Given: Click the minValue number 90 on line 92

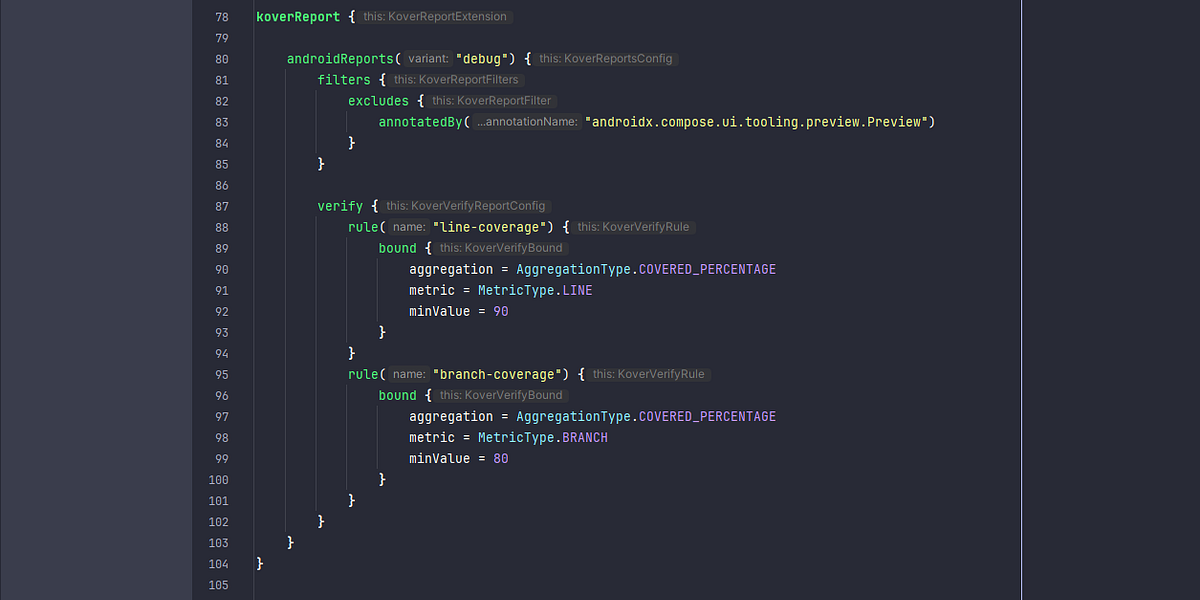Looking at the screenshot, I should pos(502,310).
